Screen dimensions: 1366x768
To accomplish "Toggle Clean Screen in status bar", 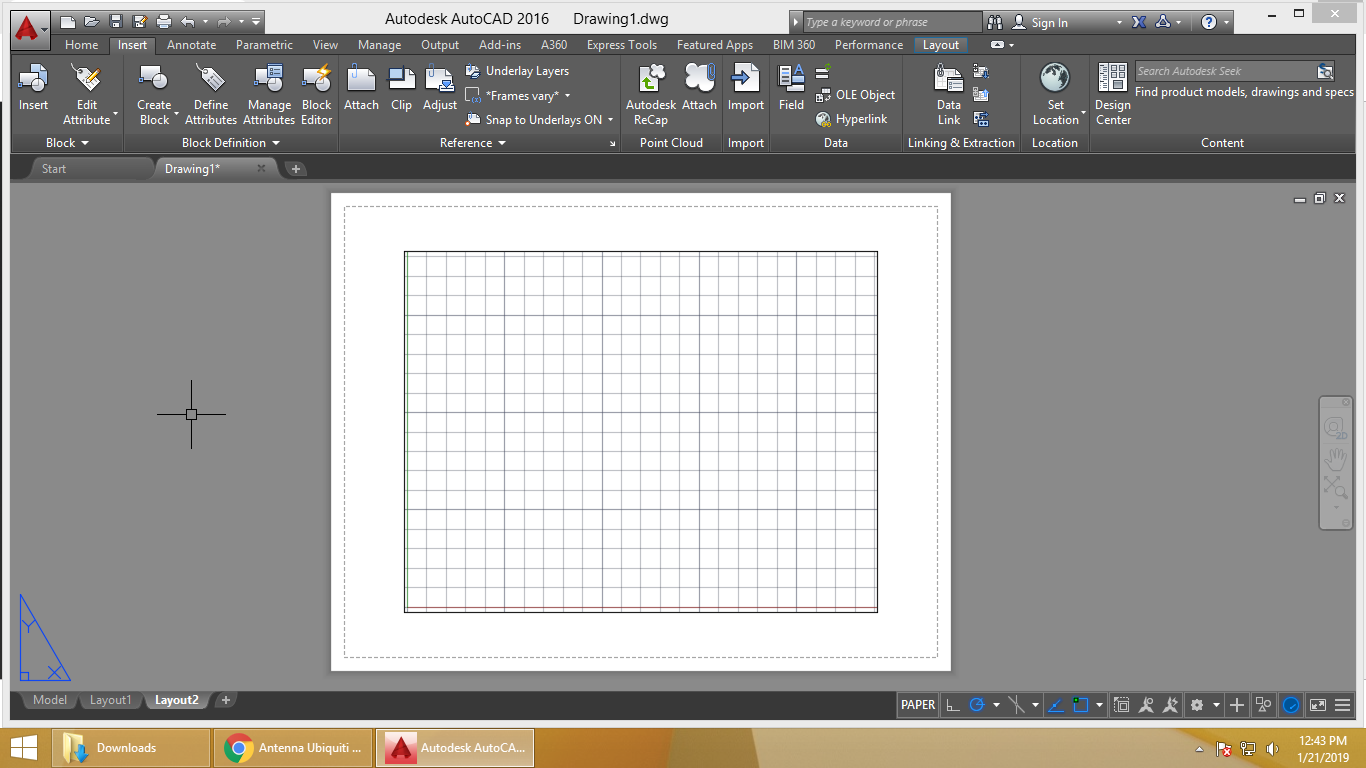I will click(x=1318, y=705).
